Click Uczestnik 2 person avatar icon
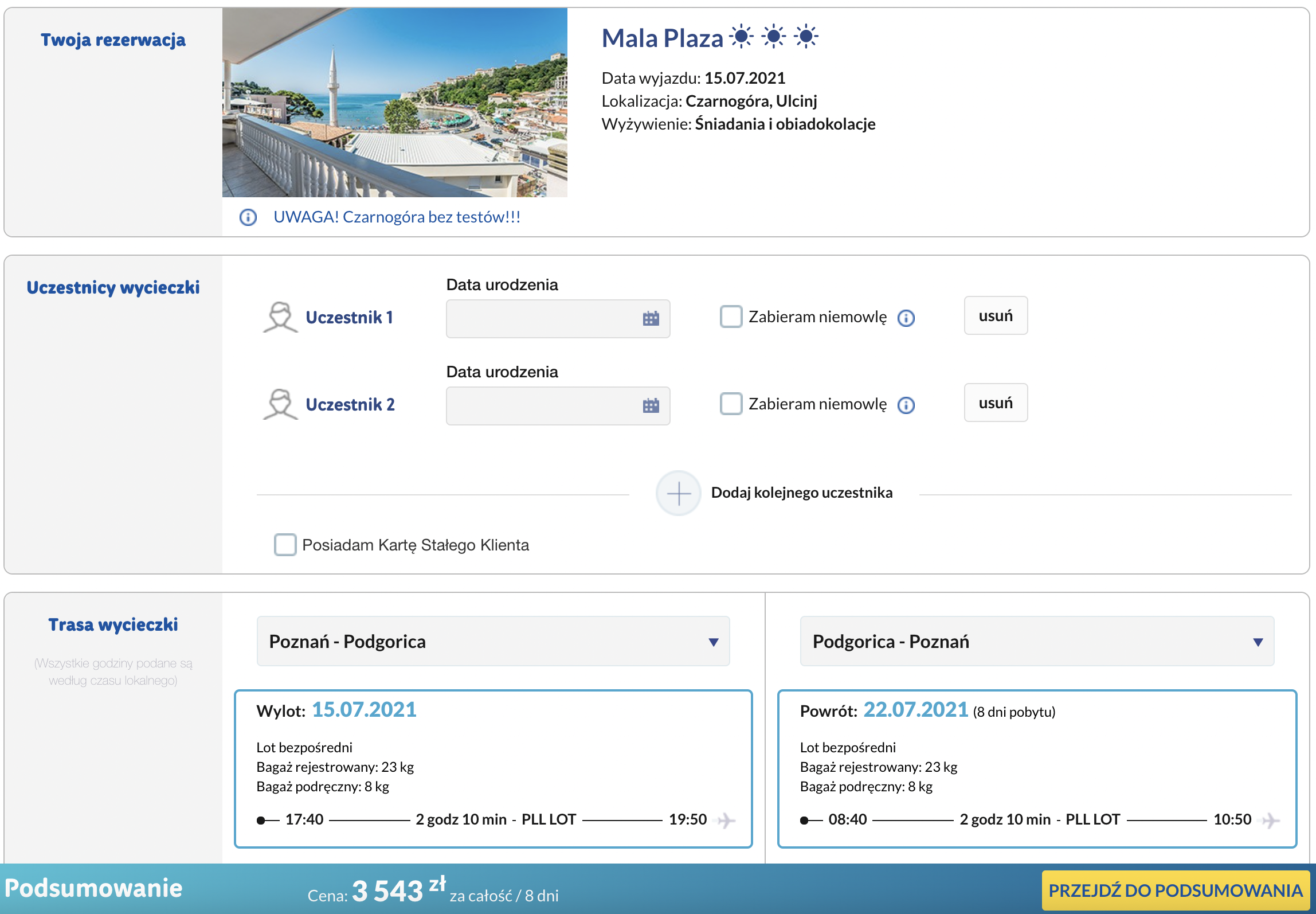The width and height of the screenshot is (1316, 914). pos(280,404)
